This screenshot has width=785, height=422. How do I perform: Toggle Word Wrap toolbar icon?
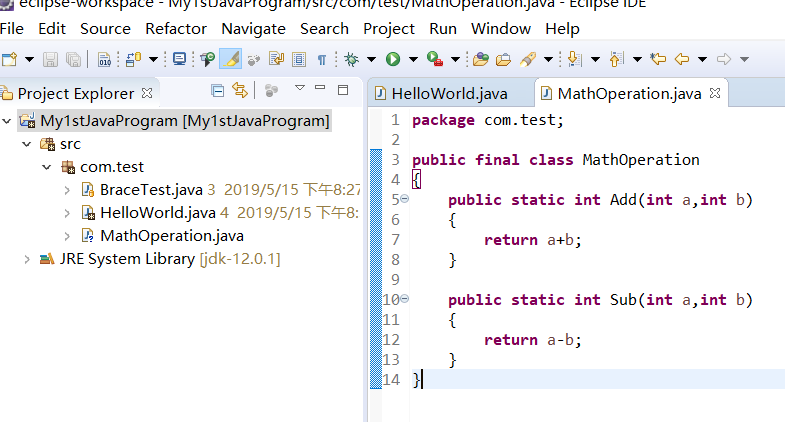[x=276, y=59]
